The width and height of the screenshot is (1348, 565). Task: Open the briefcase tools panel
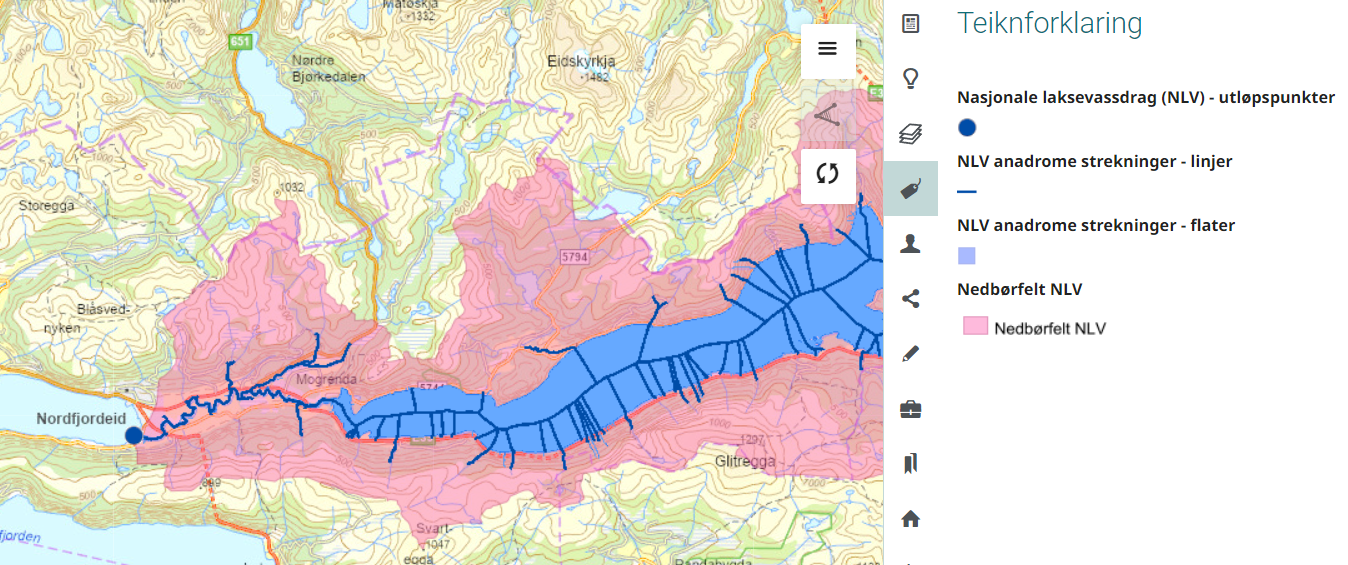910,408
